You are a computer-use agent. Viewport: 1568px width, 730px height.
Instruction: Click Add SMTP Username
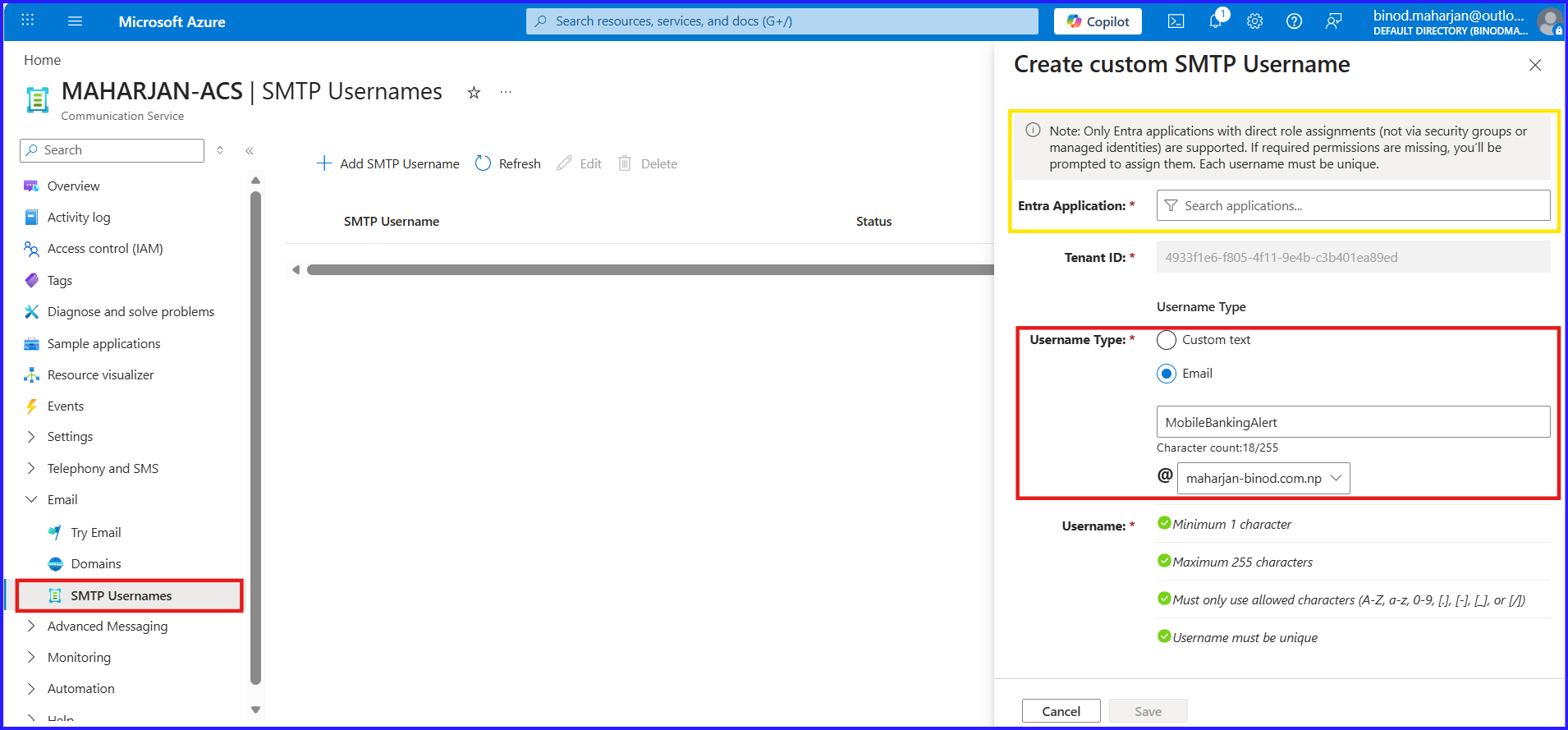(387, 163)
